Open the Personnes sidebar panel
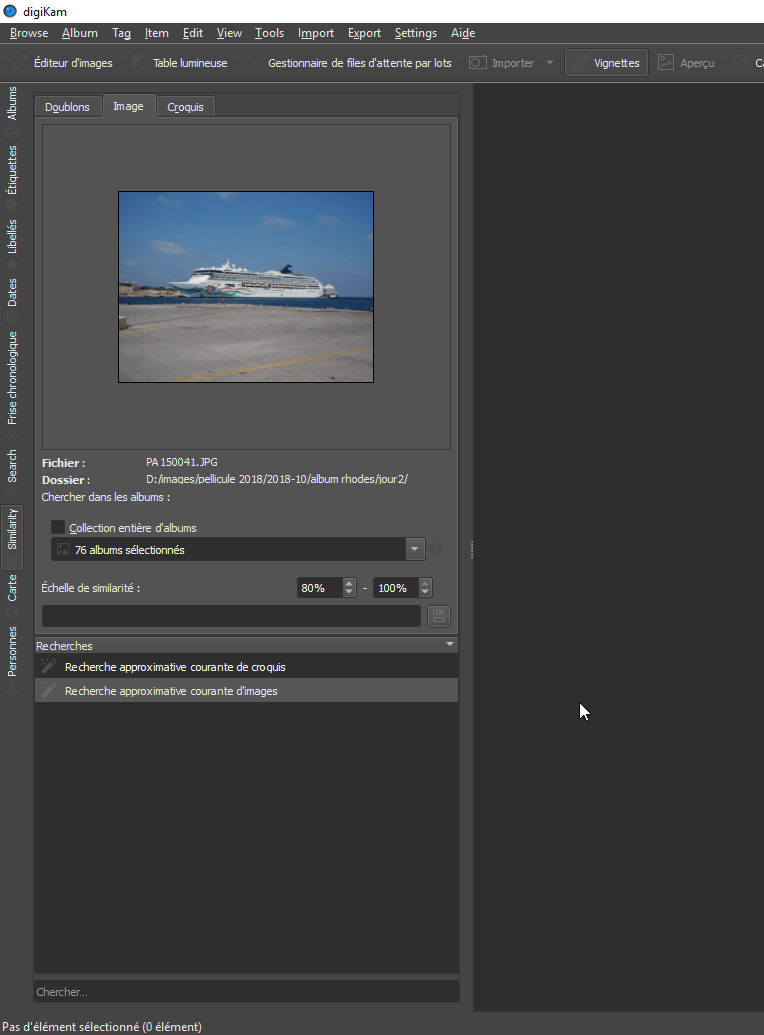 [x=12, y=651]
